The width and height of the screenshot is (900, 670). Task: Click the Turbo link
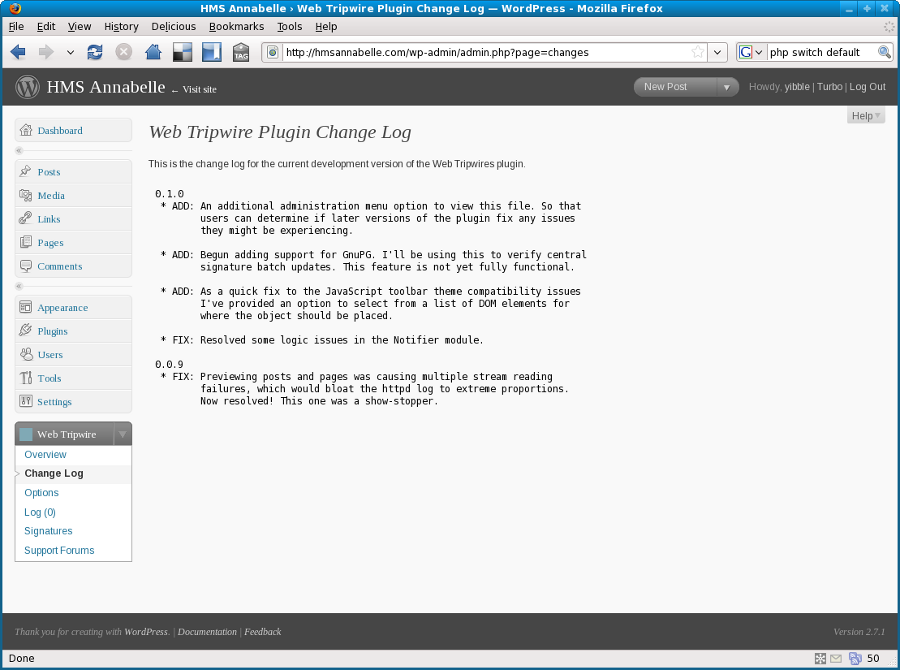829,87
